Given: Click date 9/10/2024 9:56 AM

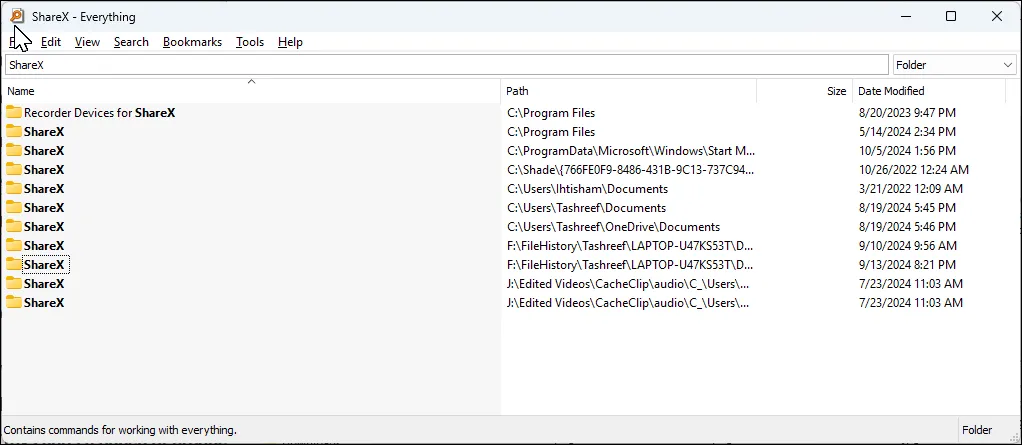Looking at the screenshot, I should click(x=908, y=246).
